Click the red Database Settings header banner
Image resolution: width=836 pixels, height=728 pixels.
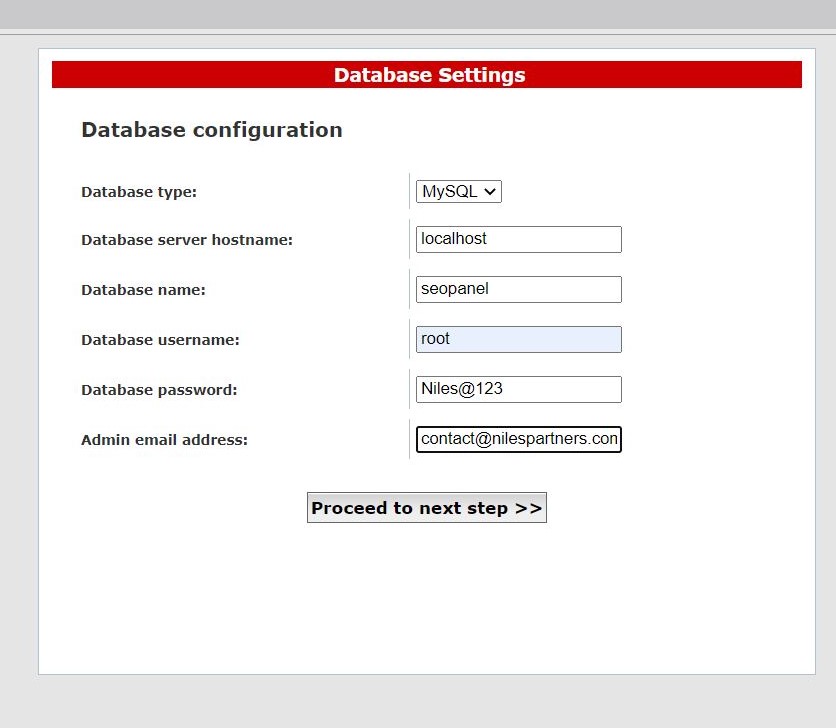427,75
